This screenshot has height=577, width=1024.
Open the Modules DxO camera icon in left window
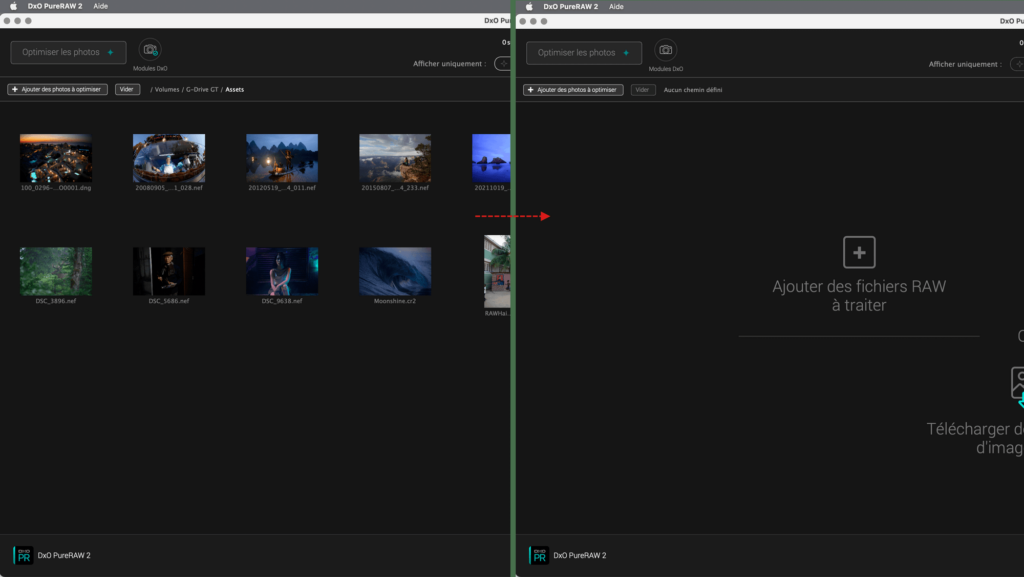pos(150,50)
